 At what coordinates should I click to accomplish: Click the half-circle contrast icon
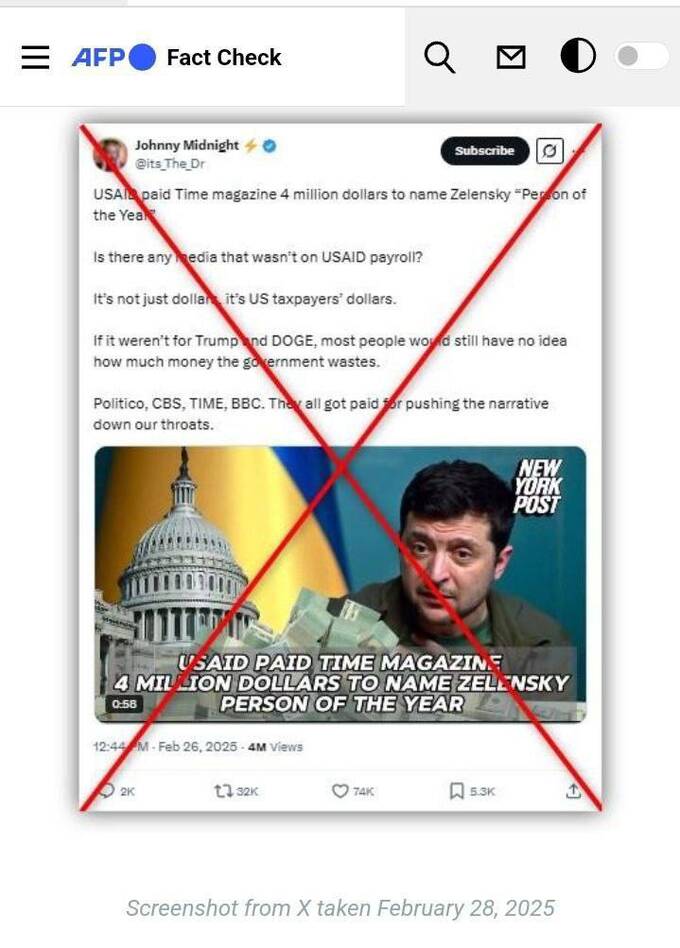[578, 56]
